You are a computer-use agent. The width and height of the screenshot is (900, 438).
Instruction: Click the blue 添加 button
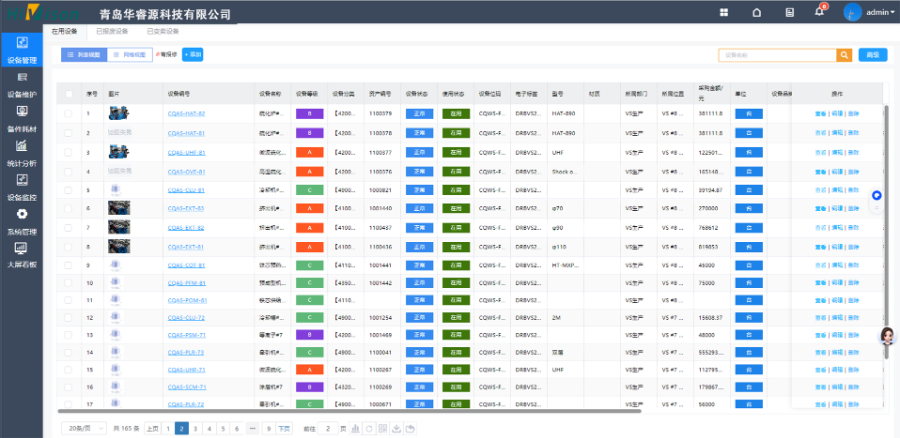click(192, 54)
